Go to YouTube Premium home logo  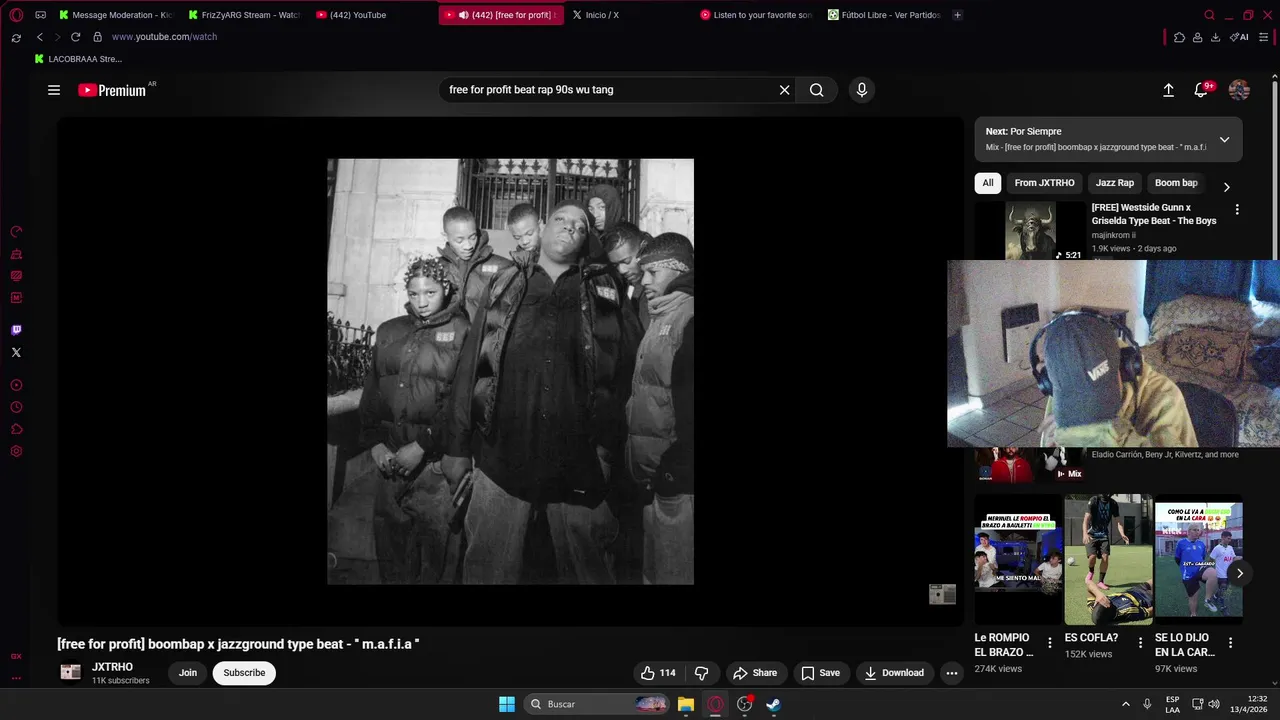pyautogui.click(x=112, y=90)
